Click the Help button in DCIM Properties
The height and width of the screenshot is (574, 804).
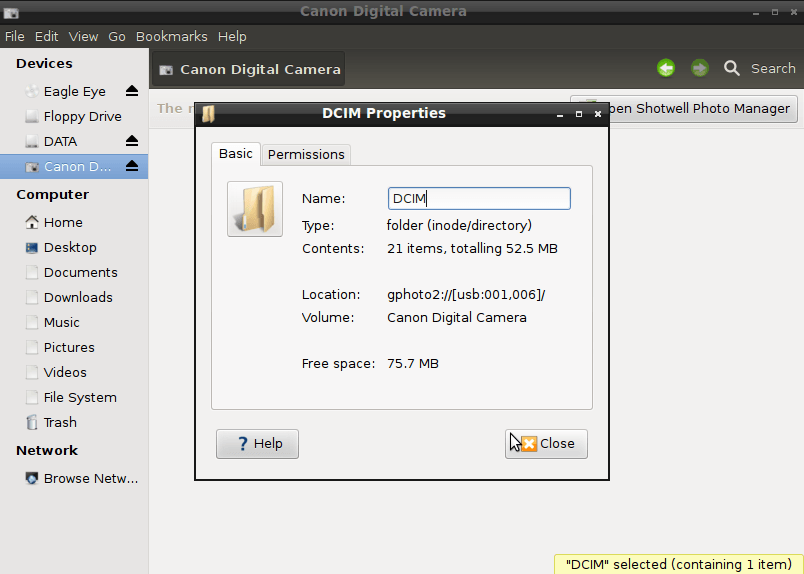coord(257,444)
